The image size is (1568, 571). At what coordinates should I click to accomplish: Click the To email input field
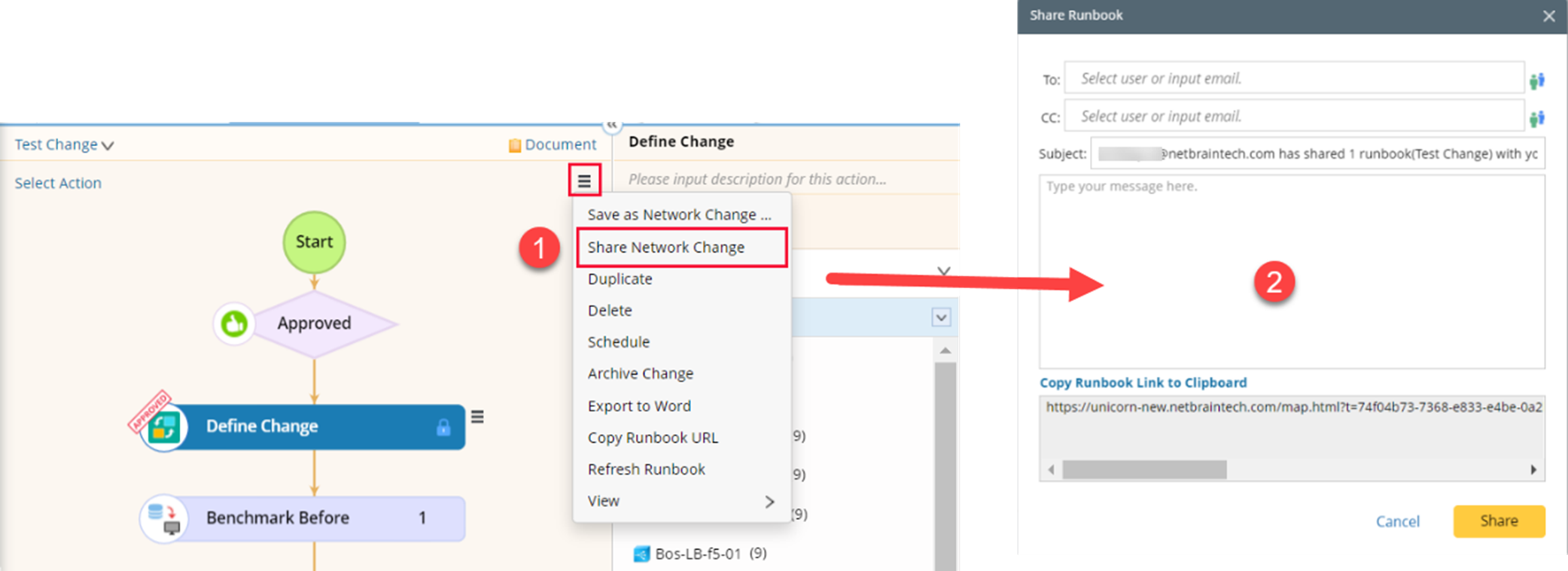(x=1293, y=78)
